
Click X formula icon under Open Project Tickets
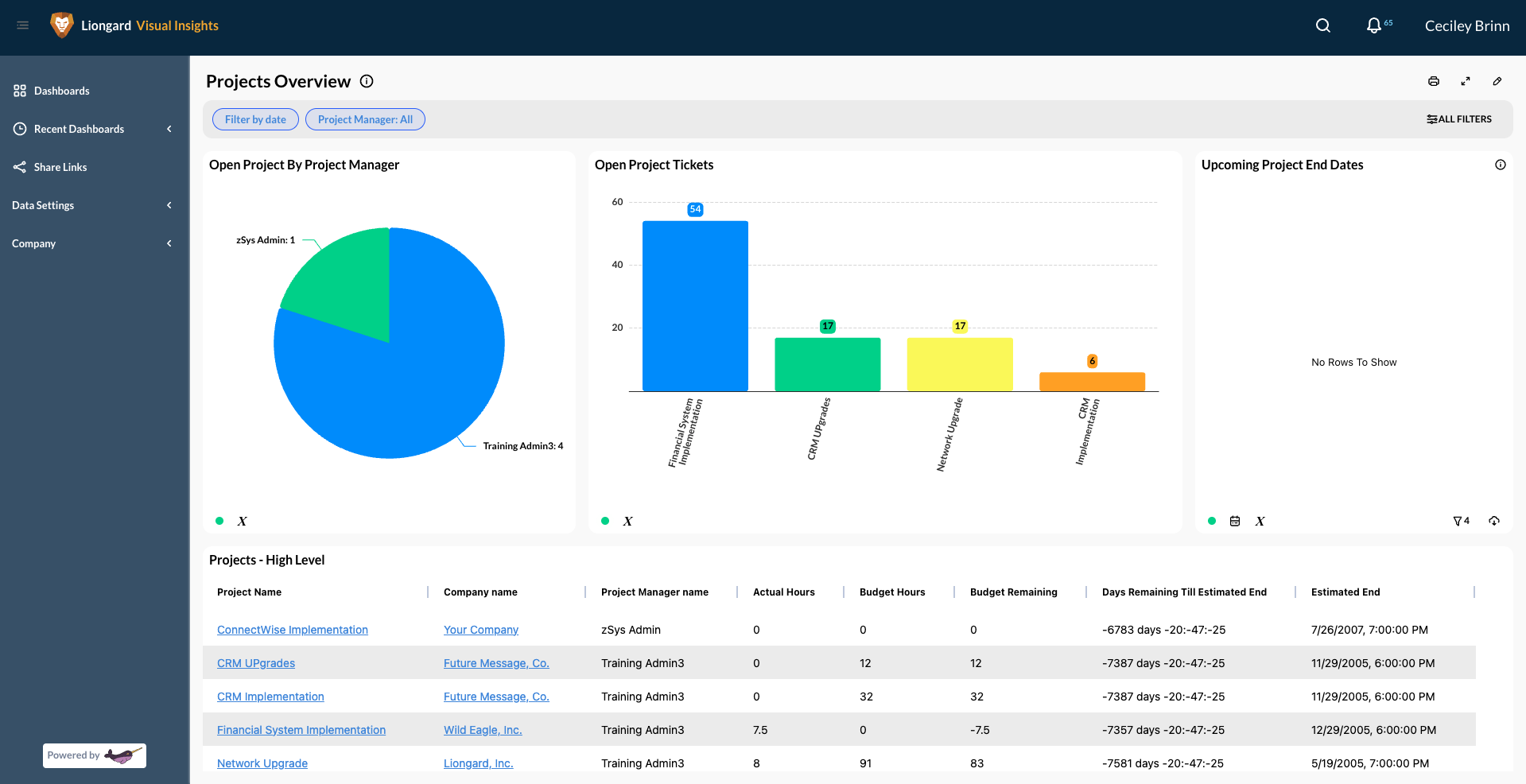coord(628,521)
